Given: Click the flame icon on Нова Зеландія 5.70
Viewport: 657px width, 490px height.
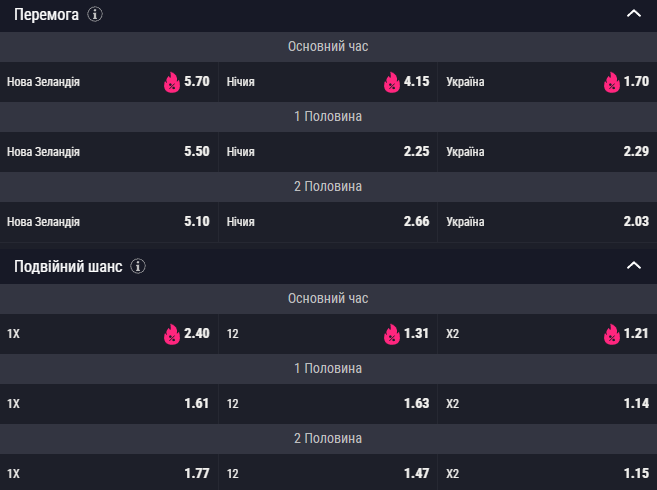Looking at the screenshot, I should tap(172, 82).
